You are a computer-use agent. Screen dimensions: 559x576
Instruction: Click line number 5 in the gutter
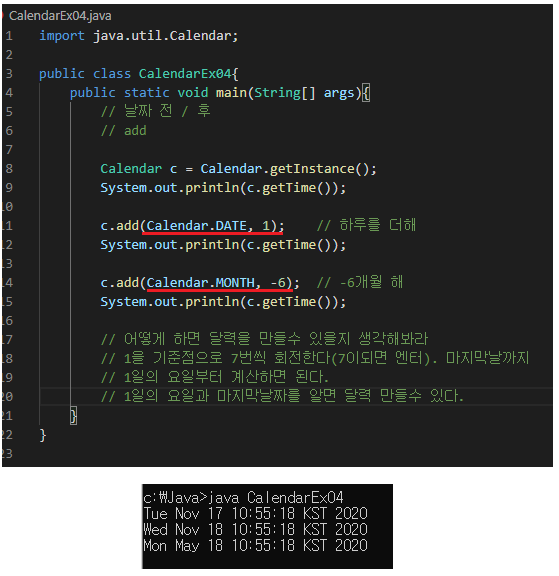[9, 111]
